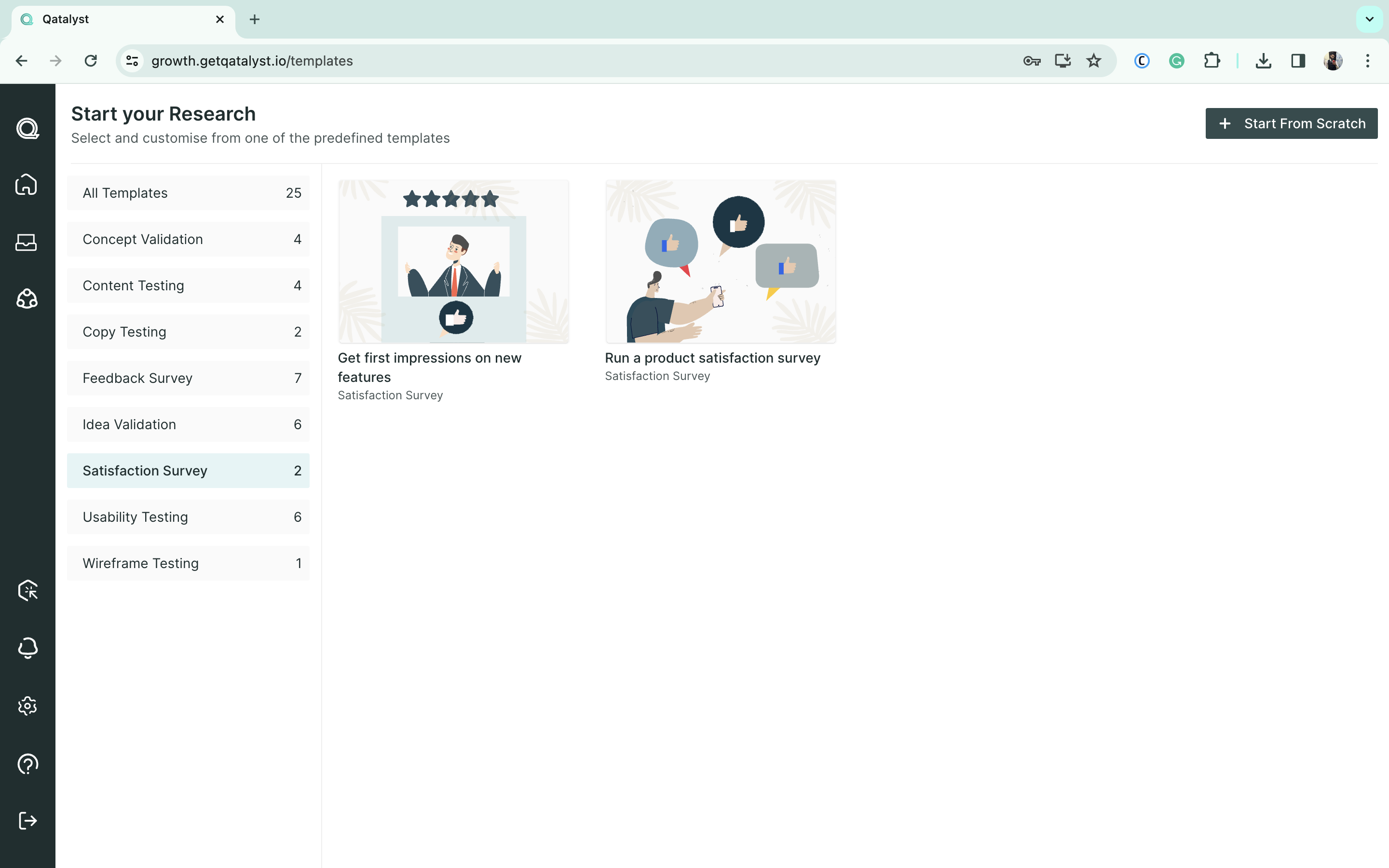This screenshot has width=1389, height=868.
Task: Open the help question mark icon
Action: point(27,763)
